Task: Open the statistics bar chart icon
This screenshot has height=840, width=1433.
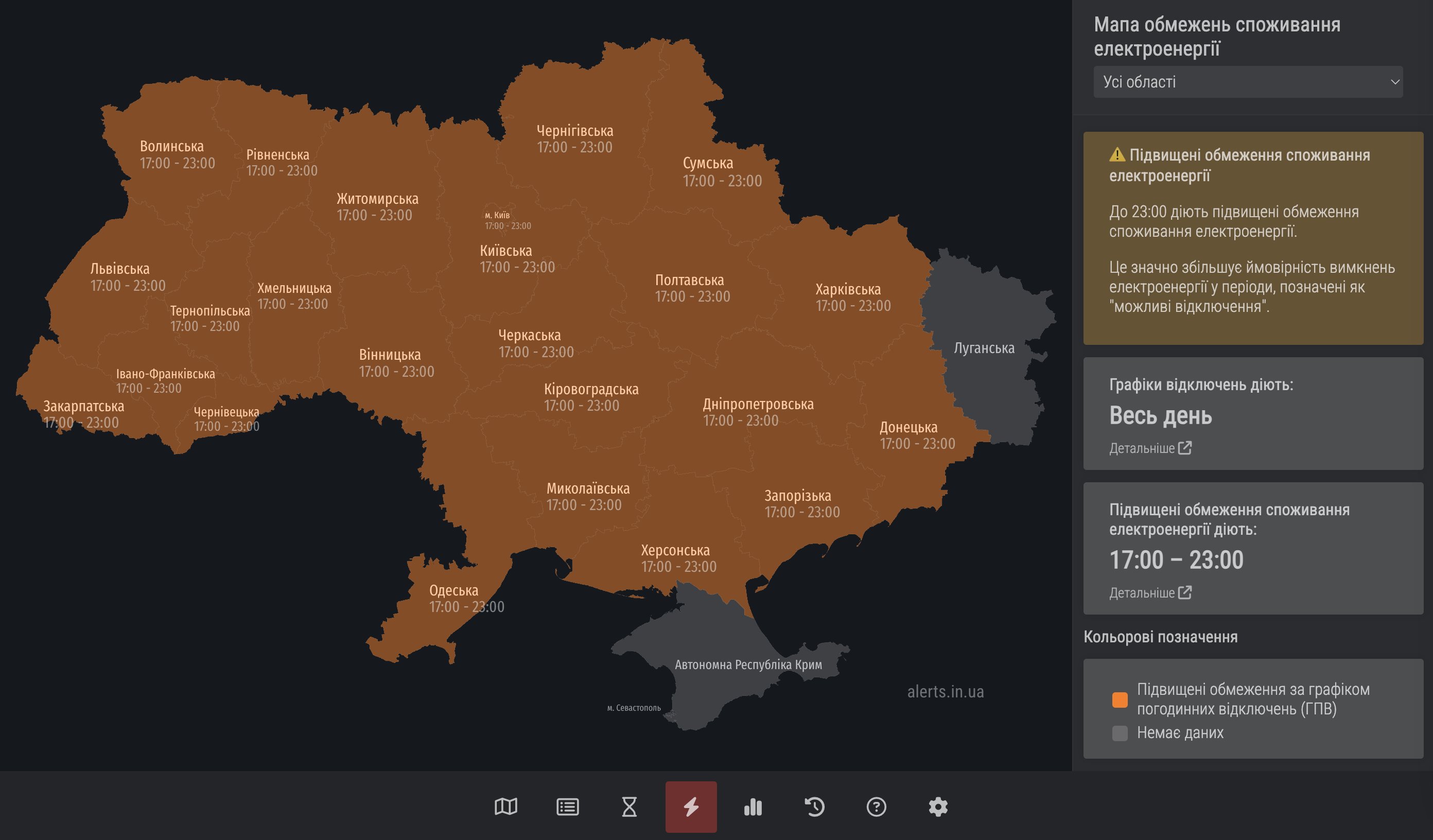Action: (753, 807)
